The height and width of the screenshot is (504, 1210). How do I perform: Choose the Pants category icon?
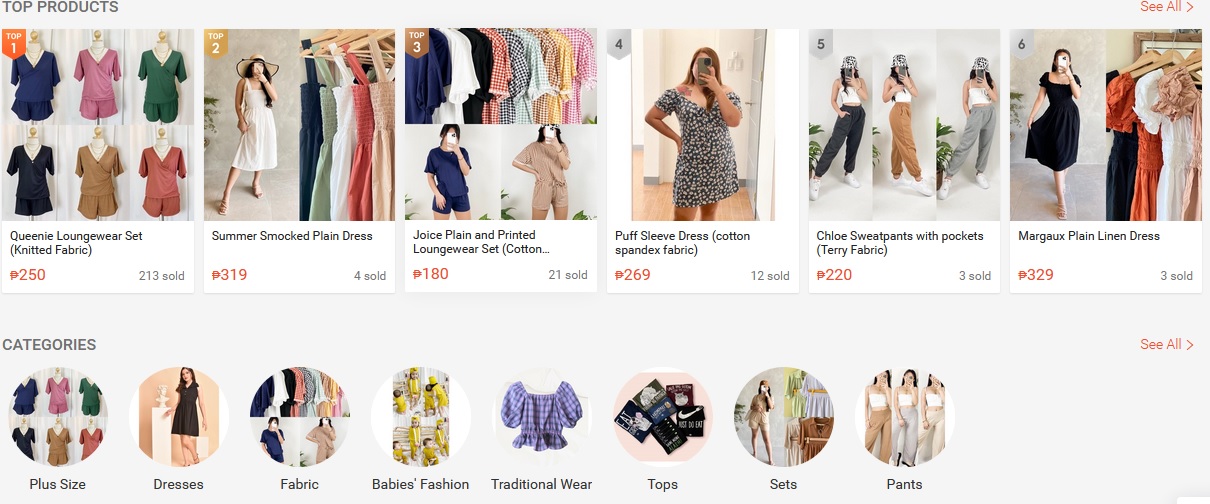[x=904, y=417]
